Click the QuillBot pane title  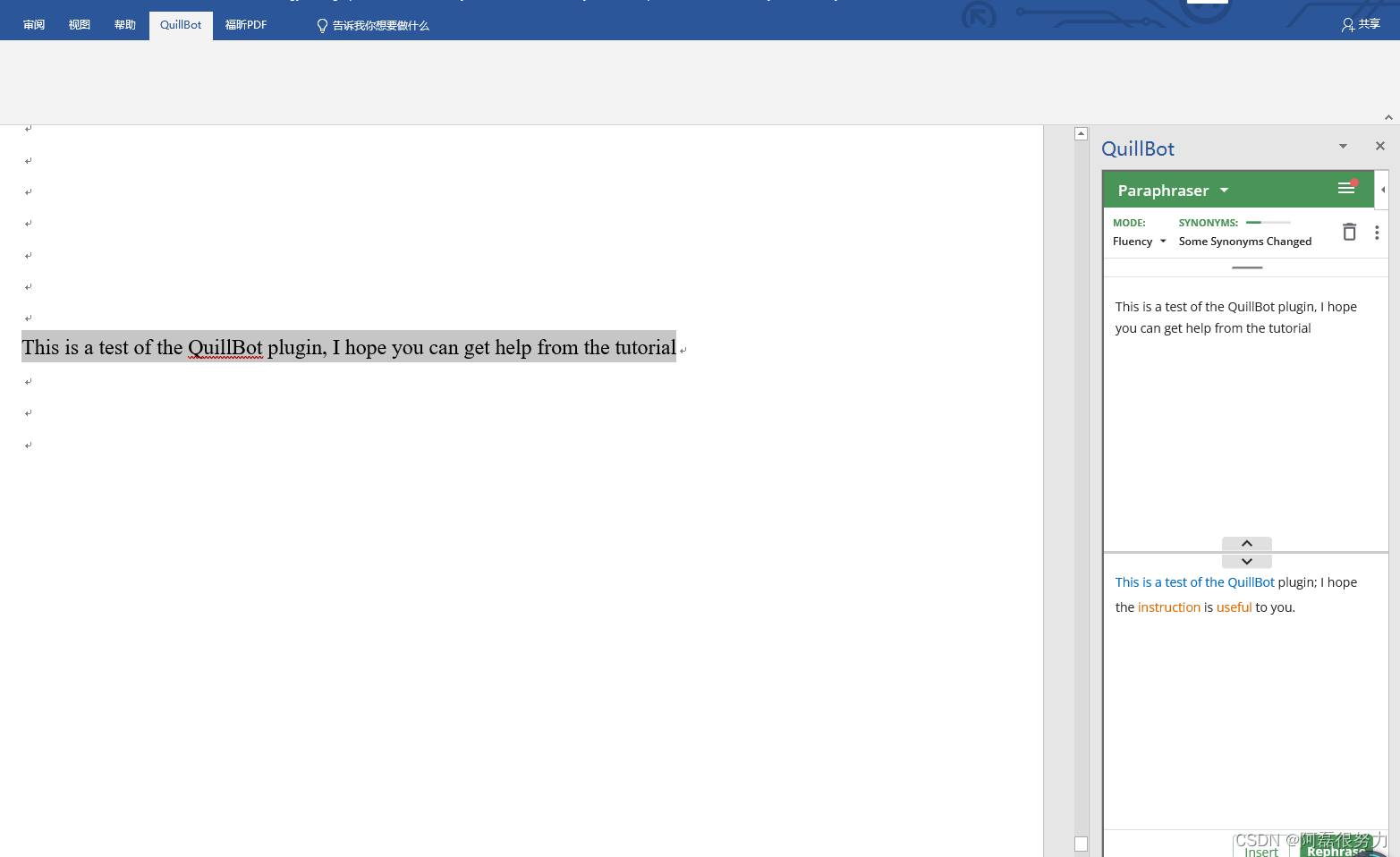point(1138,148)
